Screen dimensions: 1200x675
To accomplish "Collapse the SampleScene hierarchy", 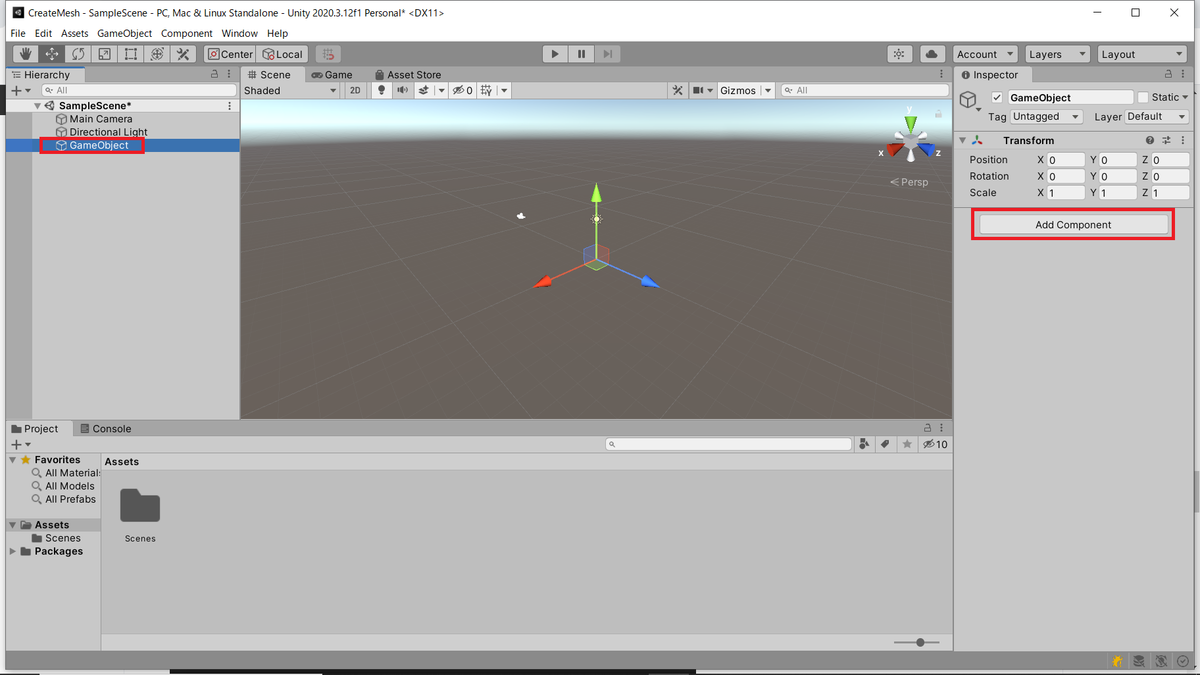I will coord(38,106).
